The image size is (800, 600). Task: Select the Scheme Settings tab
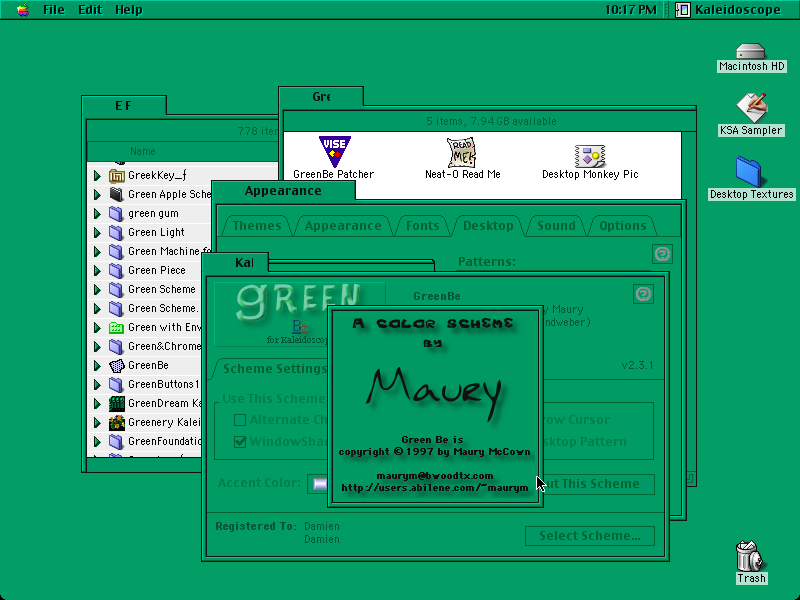click(x=274, y=368)
